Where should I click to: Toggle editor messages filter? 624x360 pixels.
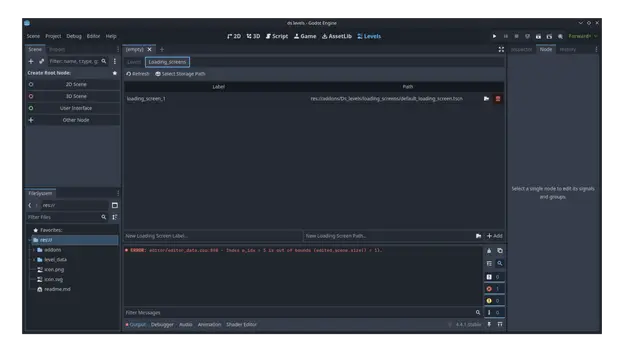(x=494, y=313)
